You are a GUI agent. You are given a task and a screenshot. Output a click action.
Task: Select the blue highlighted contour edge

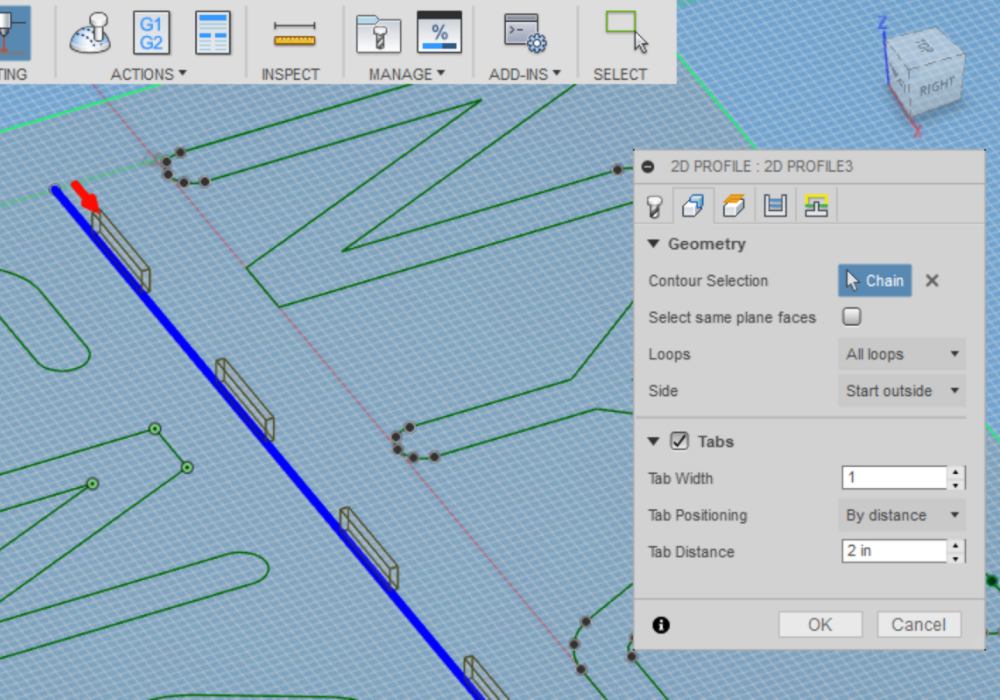(x=268, y=443)
